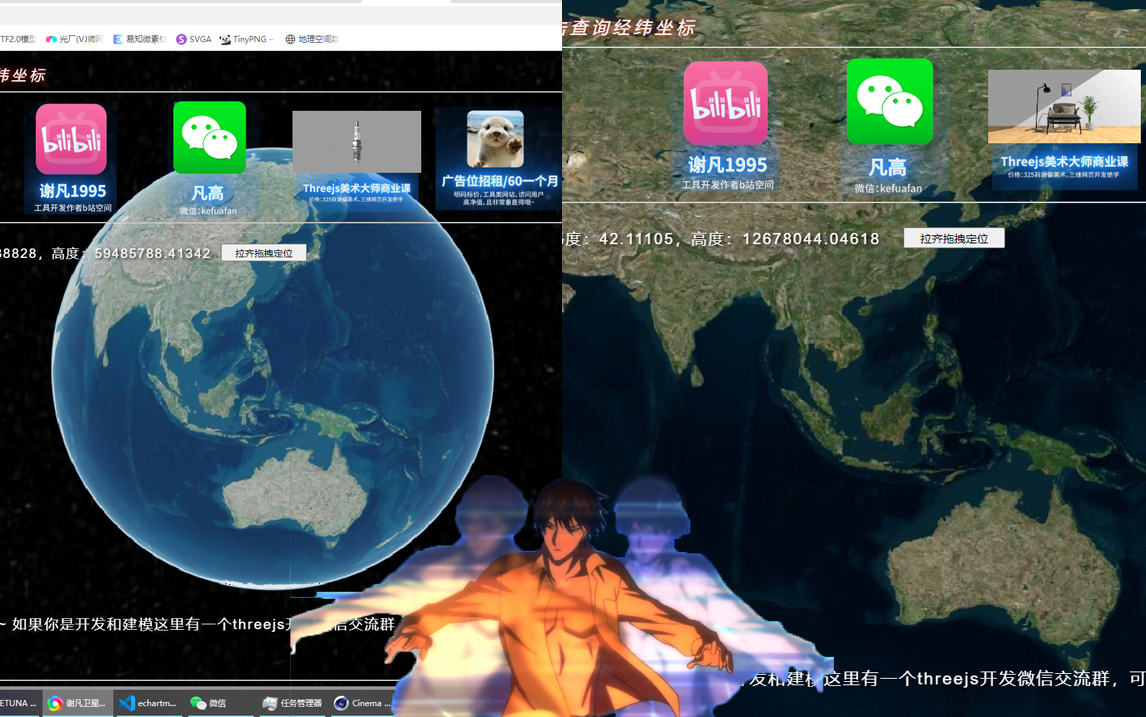Click the latitude value 42.11105
The width and height of the screenshot is (1146, 717).
tap(636, 239)
